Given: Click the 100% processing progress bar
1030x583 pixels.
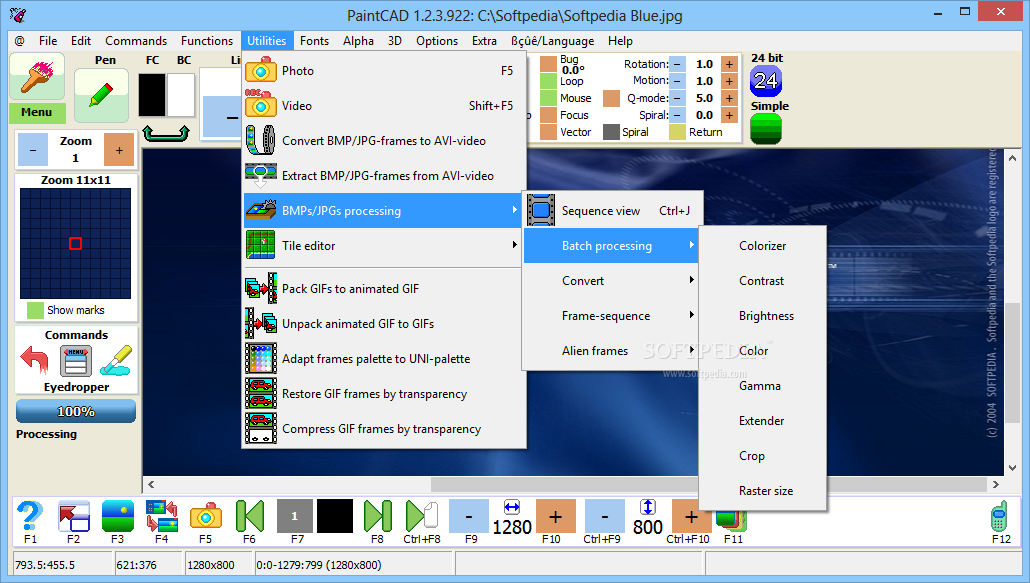Looking at the screenshot, I should pyautogui.click(x=76, y=412).
